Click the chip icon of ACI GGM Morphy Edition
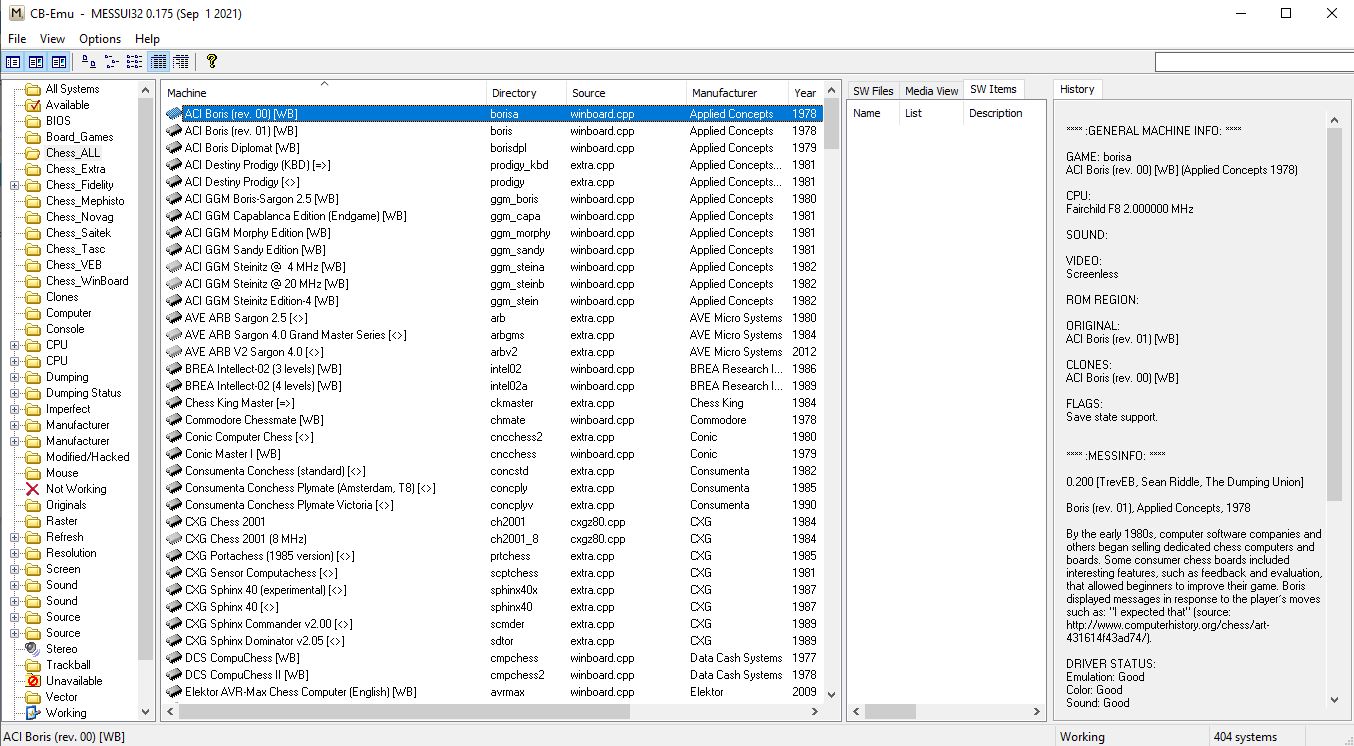This screenshot has width=1354, height=746. (174, 233)
